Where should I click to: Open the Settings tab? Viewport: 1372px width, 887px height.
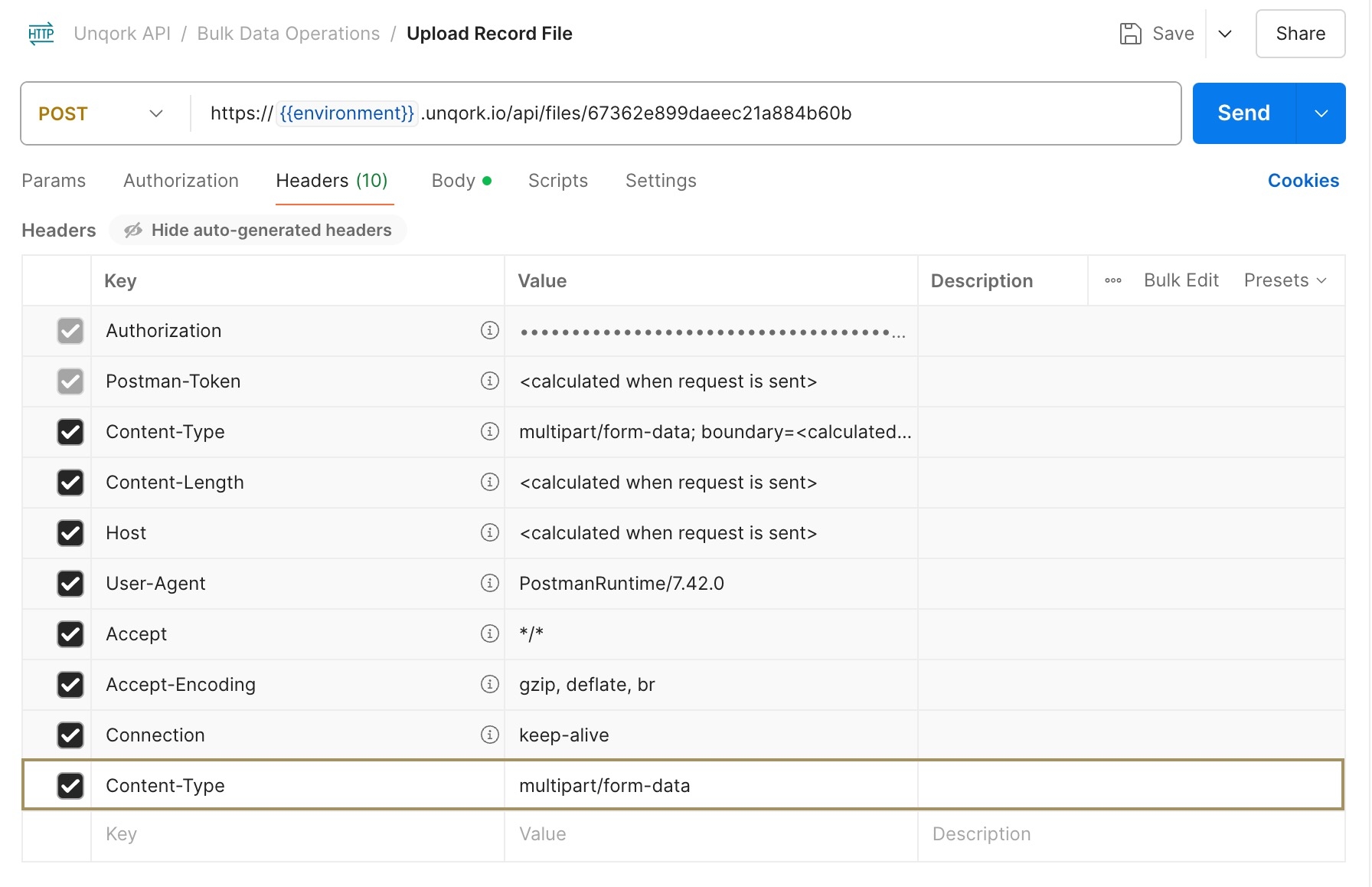click(x=661, y=181)
